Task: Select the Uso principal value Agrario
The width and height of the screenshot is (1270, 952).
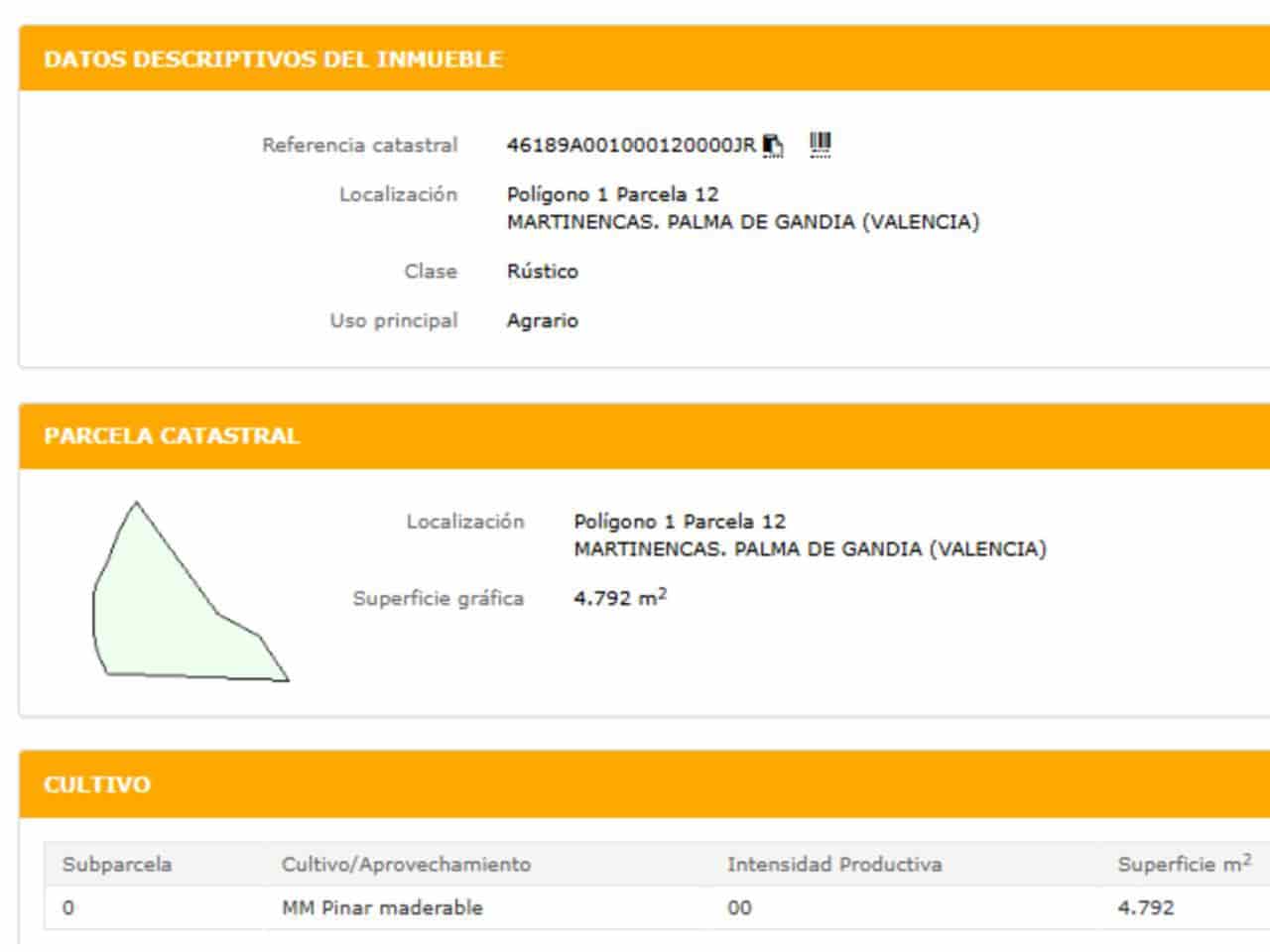Action: click(543, 319)
